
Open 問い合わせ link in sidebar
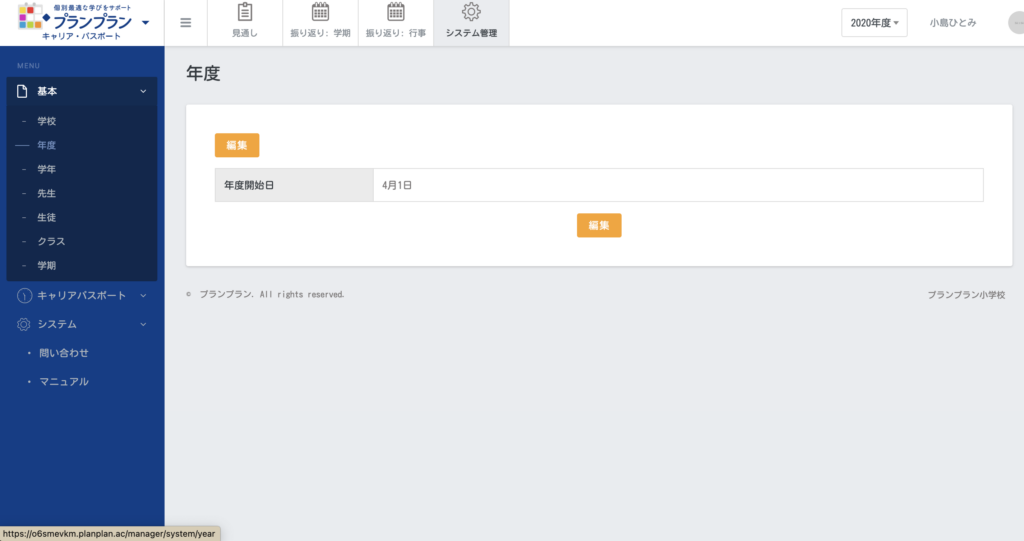click(x=63, y=353)
